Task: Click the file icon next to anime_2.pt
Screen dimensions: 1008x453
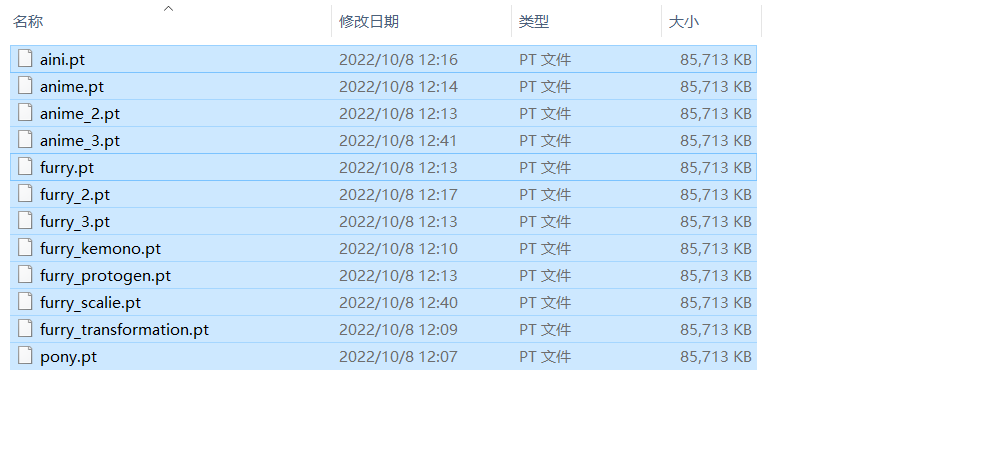Action: coord(25,112)
